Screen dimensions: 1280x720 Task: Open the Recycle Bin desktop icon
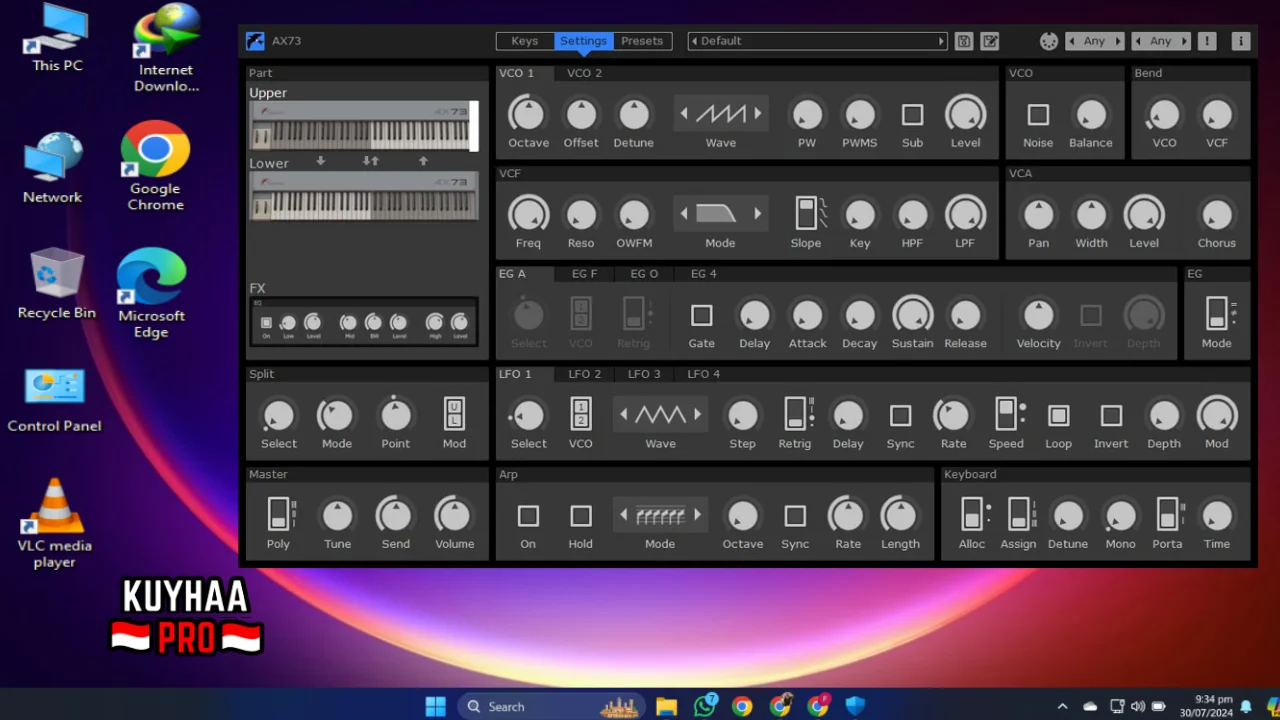click(56, 284)
